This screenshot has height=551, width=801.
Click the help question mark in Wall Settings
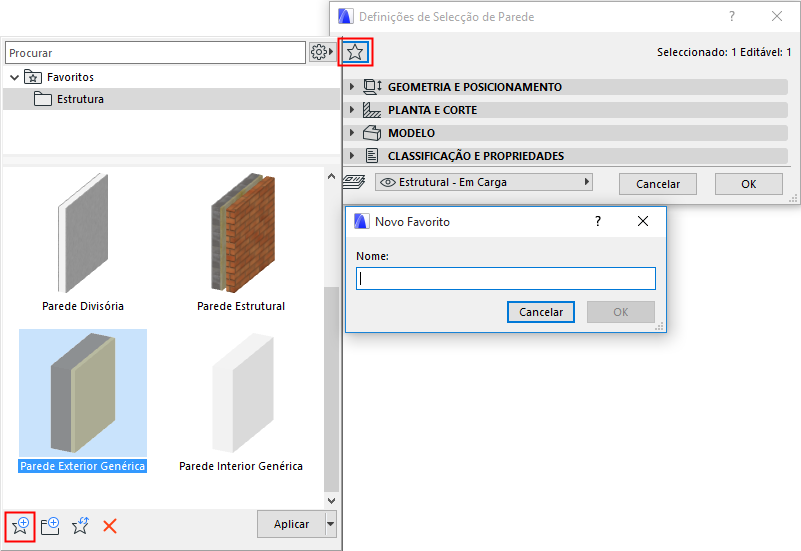(x=732, y=16)
